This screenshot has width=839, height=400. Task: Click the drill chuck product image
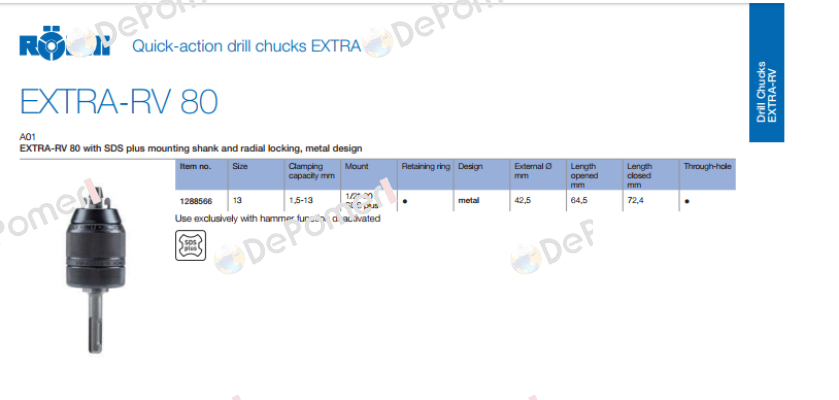pos(95,270)
